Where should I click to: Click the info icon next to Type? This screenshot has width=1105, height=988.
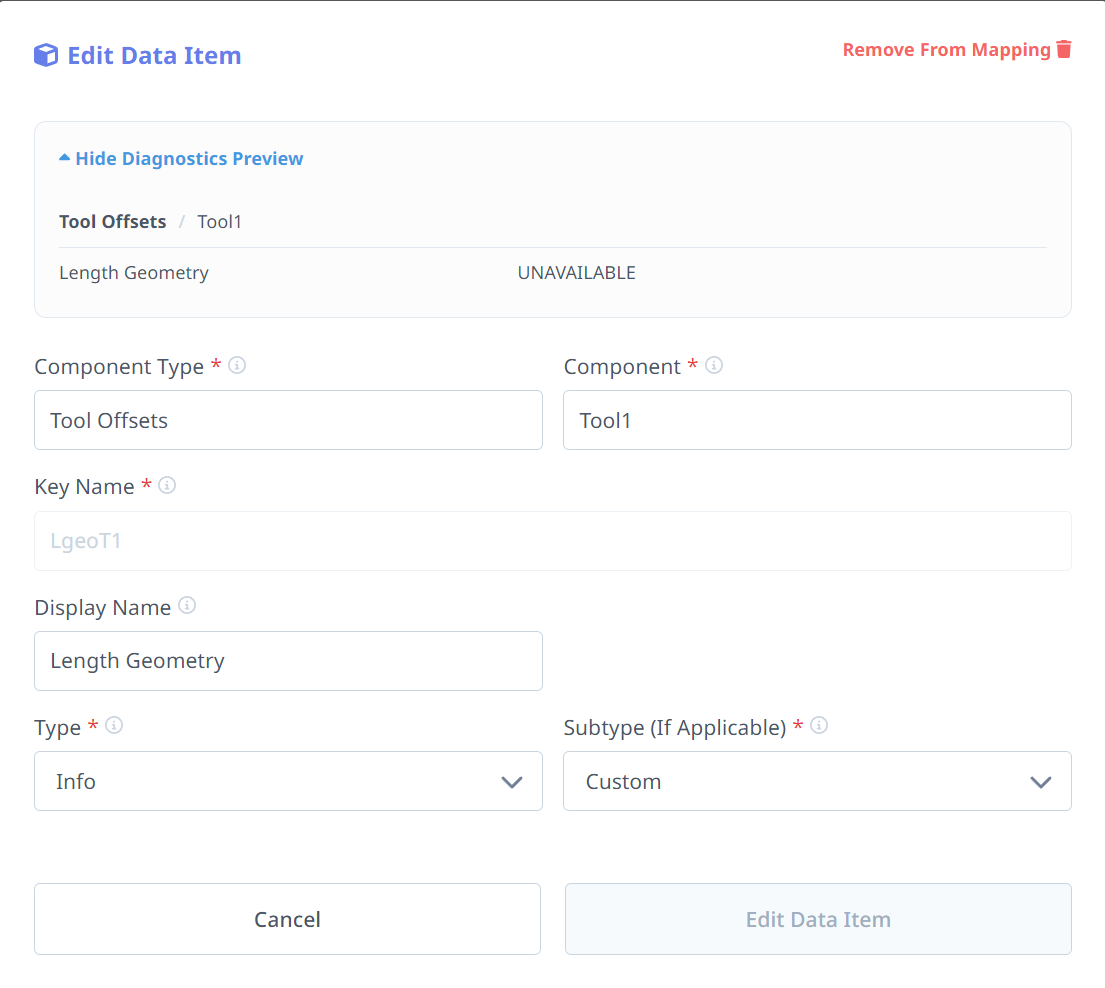point(114,726)
